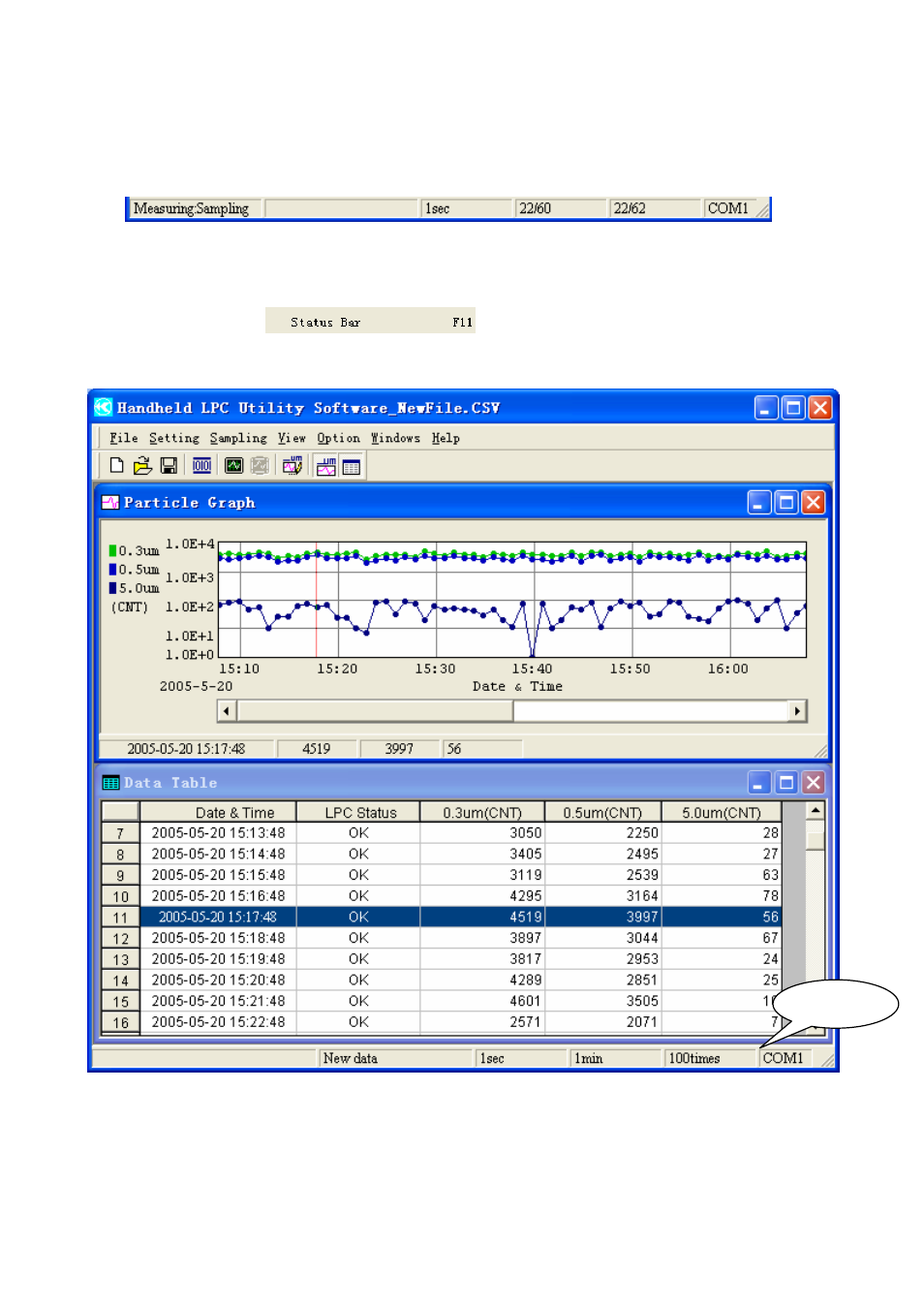Viewport: 924px width, 1308px height.
Task: Click graph readout value 3997
Action: pos(399,749)
